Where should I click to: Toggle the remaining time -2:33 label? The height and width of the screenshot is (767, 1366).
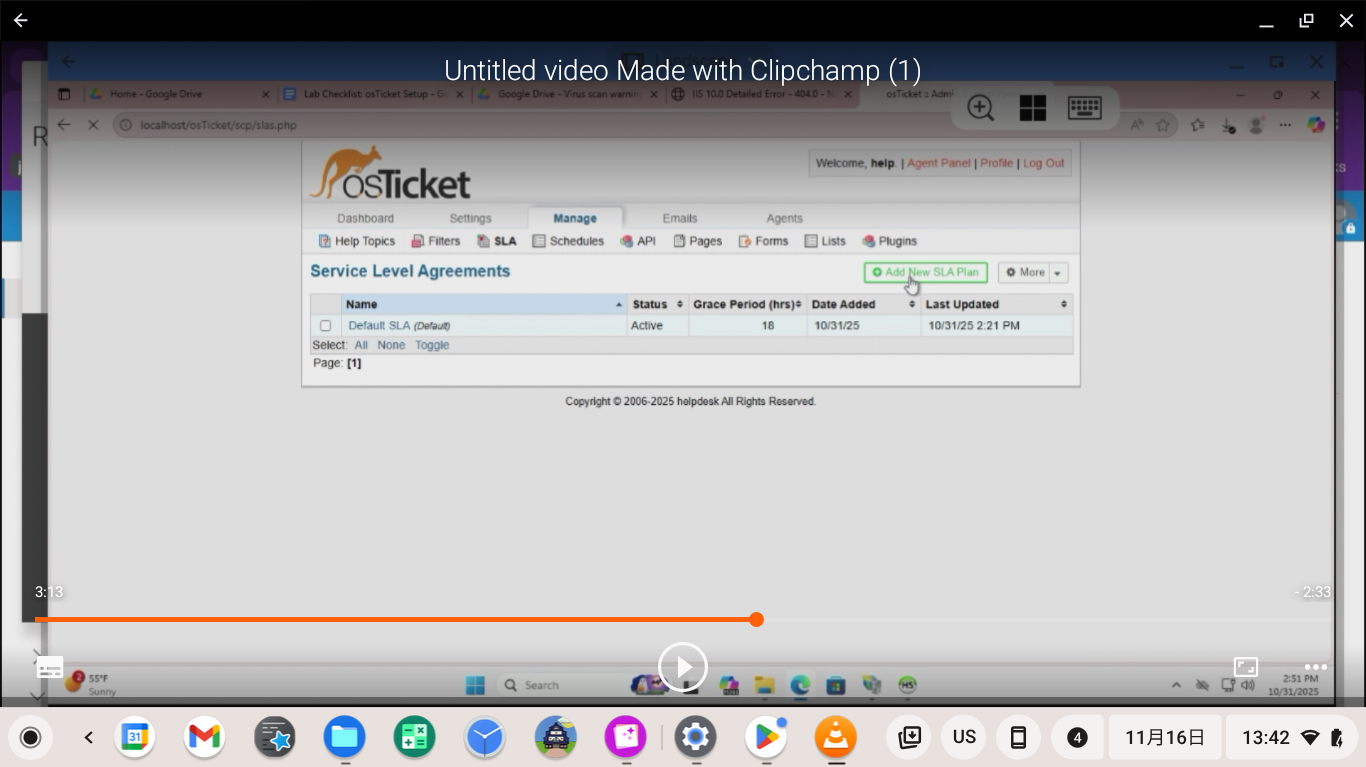(1313, 592)
